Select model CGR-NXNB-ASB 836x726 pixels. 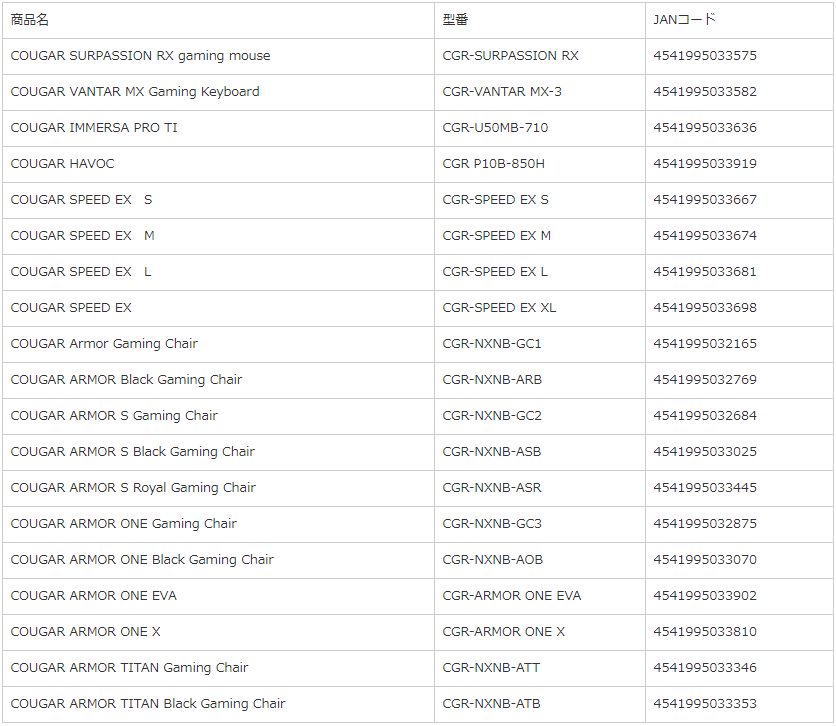492,451
